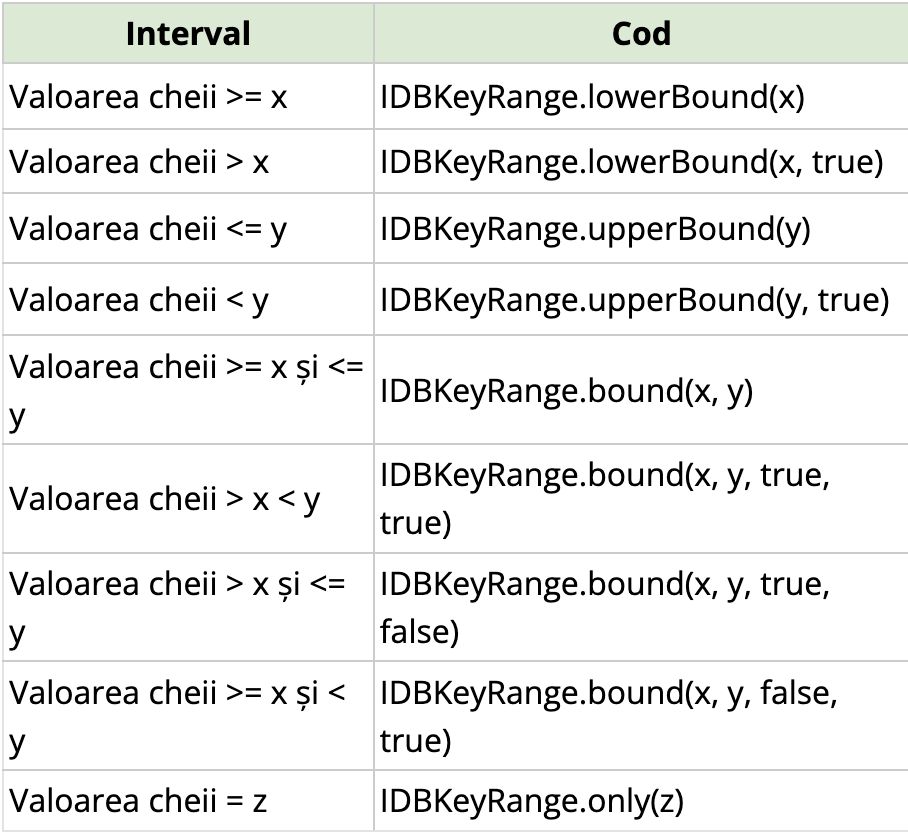
Task: Click the 'Valoarea cheii >= x și < y' cell
Action: 188,716
